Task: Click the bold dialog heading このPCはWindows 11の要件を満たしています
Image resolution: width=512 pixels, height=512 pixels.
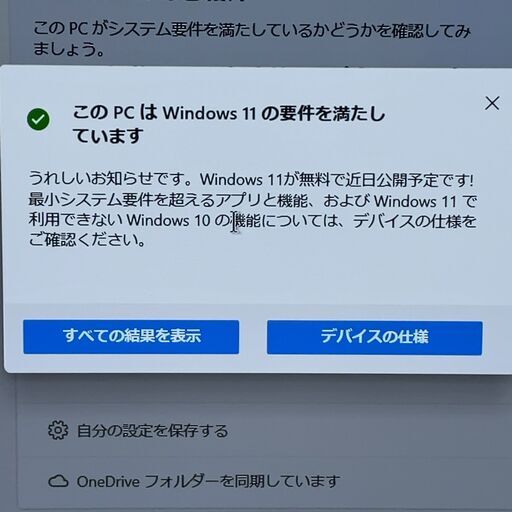Action: [229, 124]
